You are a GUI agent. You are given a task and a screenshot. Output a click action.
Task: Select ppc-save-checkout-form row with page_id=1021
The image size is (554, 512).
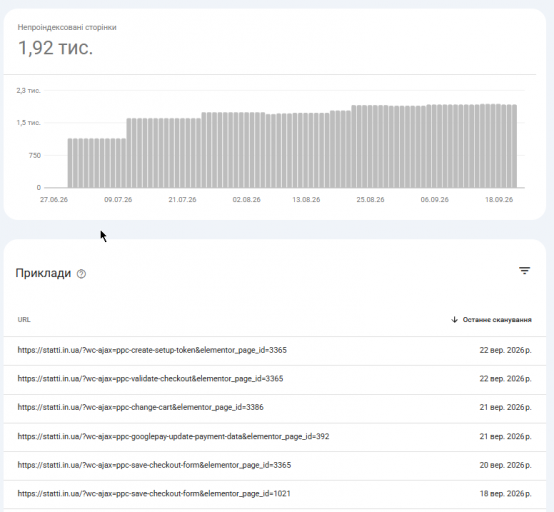coord(275,494)
